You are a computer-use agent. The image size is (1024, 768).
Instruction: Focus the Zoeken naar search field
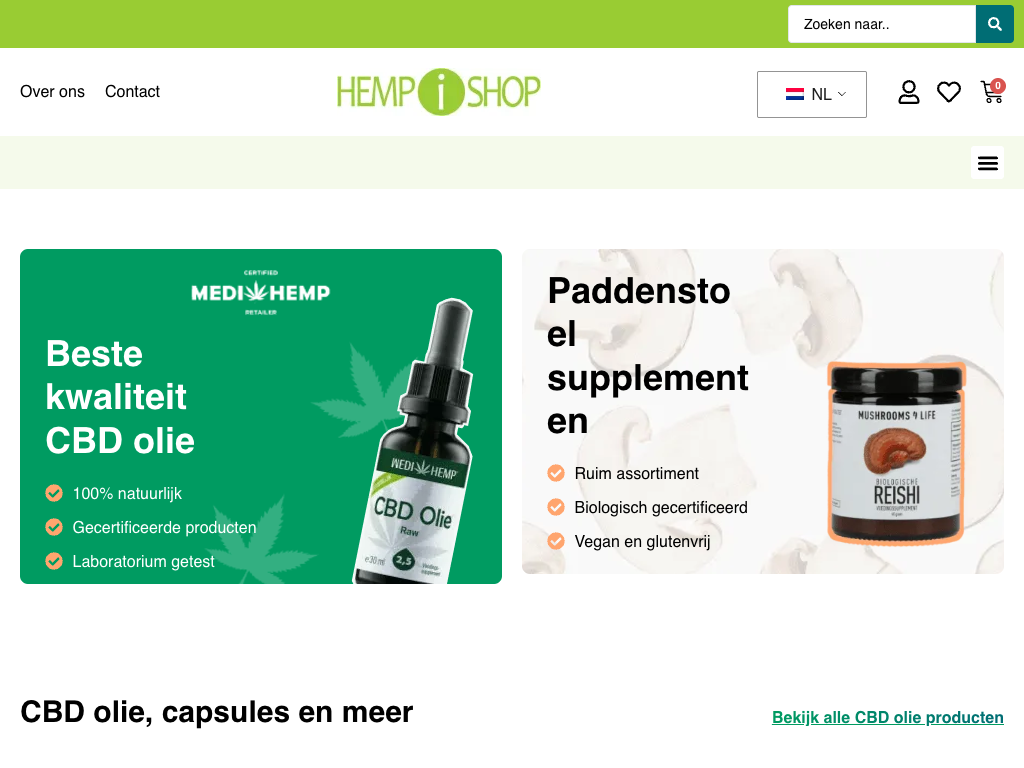pos(882,24)
